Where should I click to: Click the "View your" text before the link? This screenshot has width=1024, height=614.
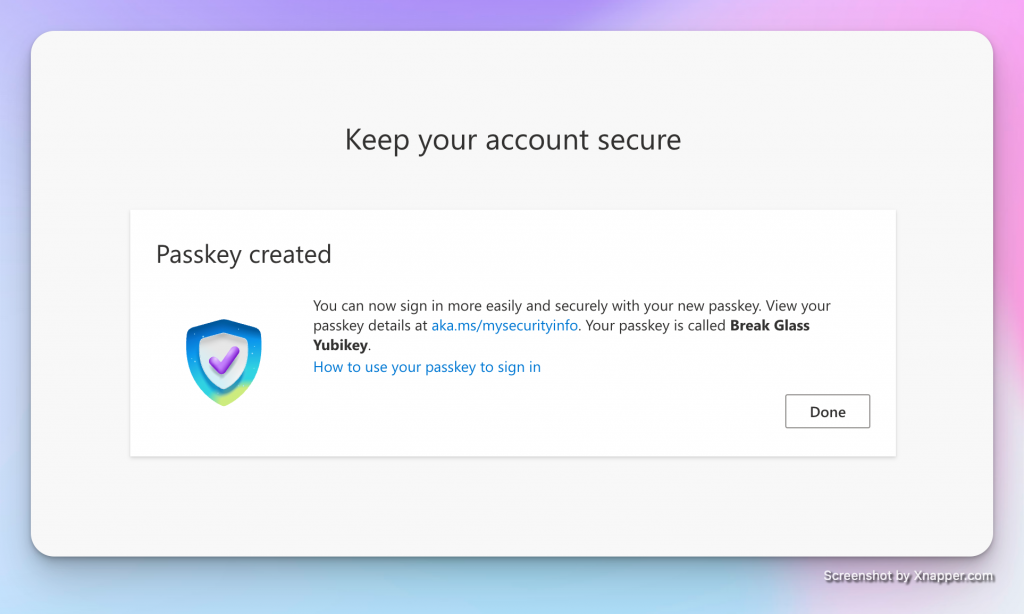click(x=798, y=306)
